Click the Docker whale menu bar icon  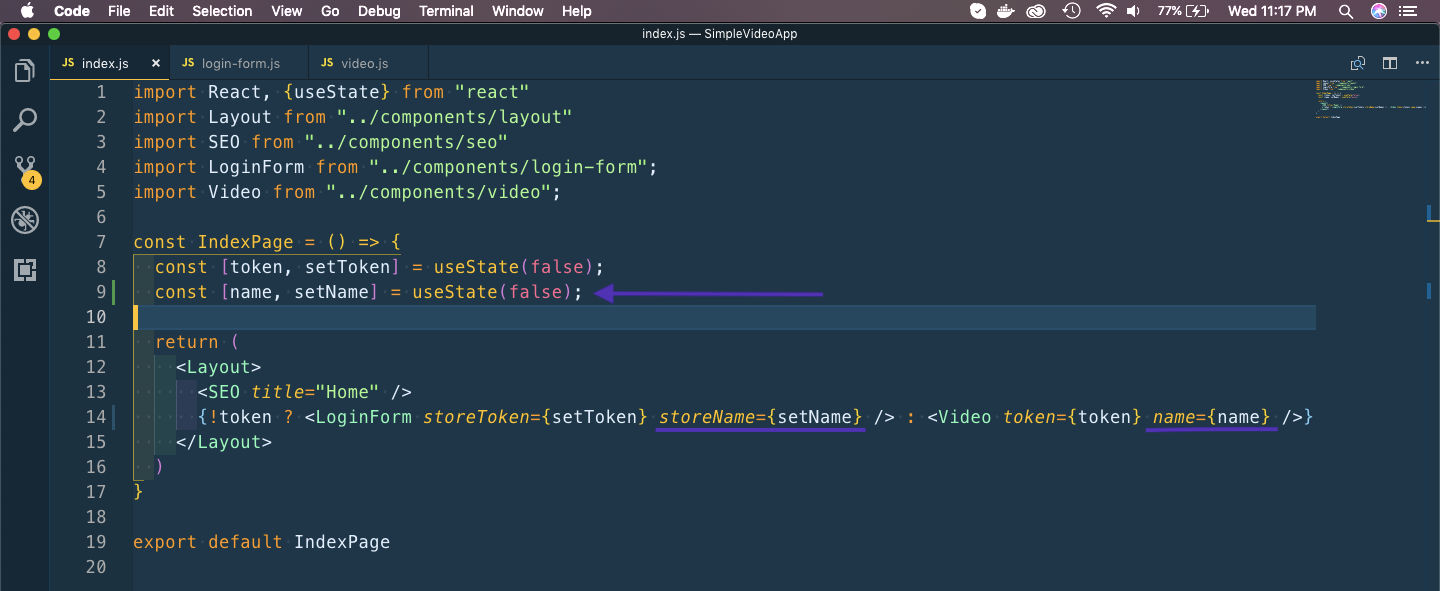point(1007,11)
